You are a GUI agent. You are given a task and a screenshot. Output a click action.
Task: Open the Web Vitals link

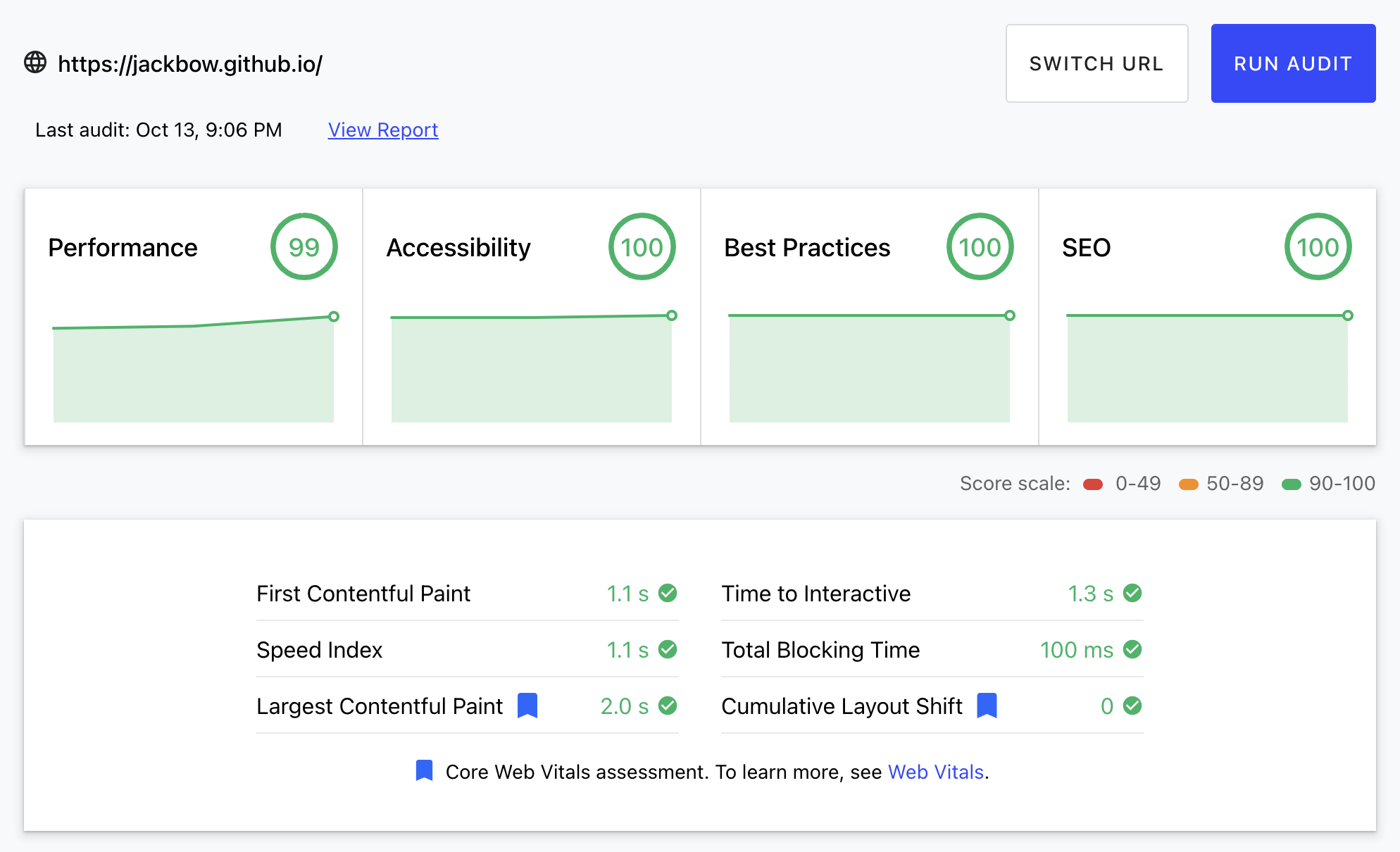[935, 772]
